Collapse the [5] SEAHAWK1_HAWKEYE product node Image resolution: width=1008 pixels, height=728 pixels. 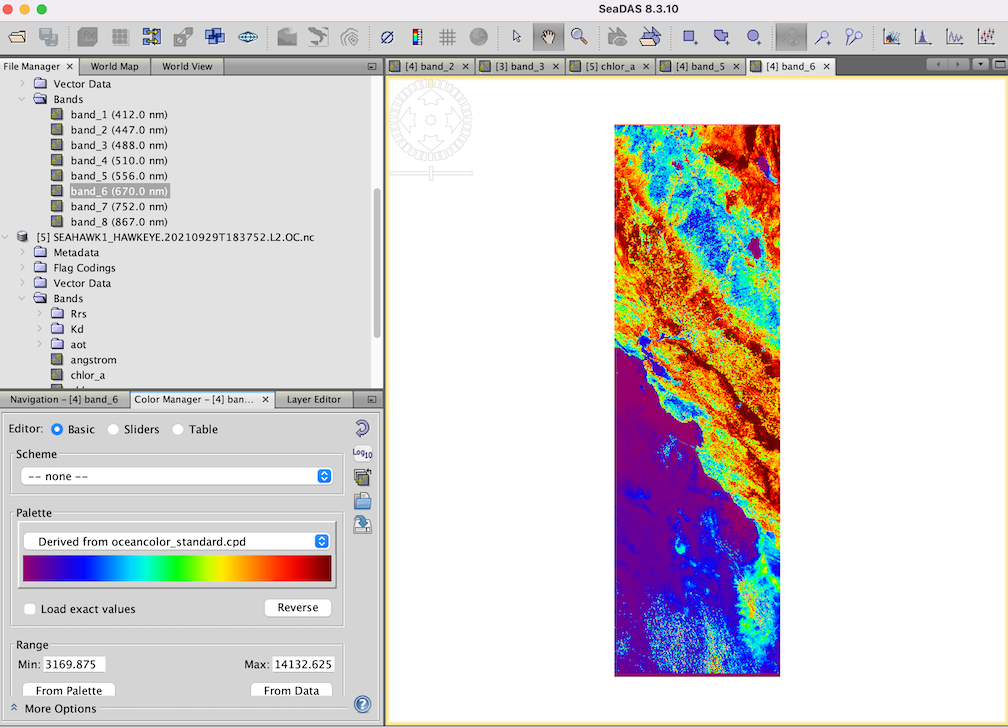coord(6,237)
